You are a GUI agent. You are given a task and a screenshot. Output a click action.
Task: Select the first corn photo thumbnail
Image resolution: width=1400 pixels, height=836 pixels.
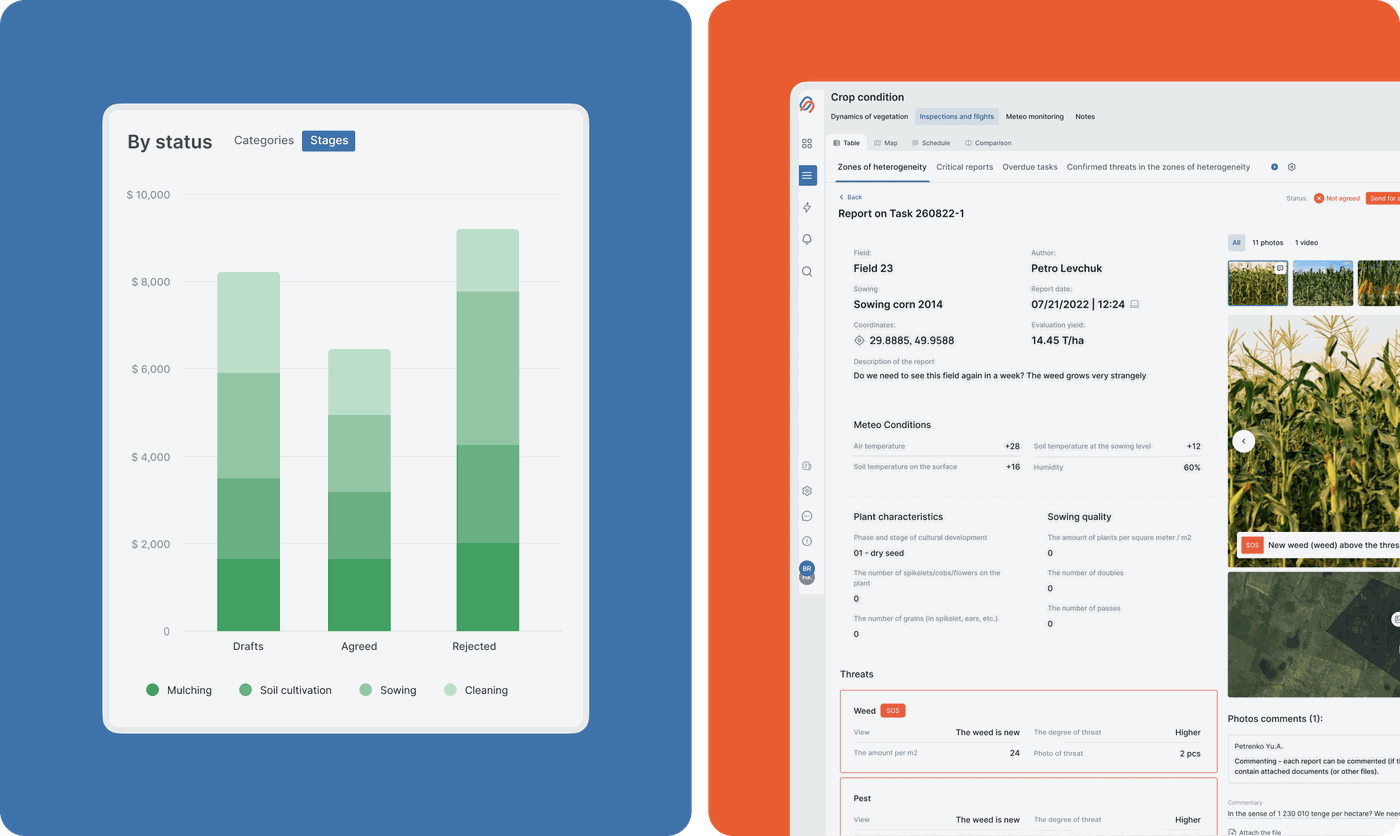[1257, 283]
